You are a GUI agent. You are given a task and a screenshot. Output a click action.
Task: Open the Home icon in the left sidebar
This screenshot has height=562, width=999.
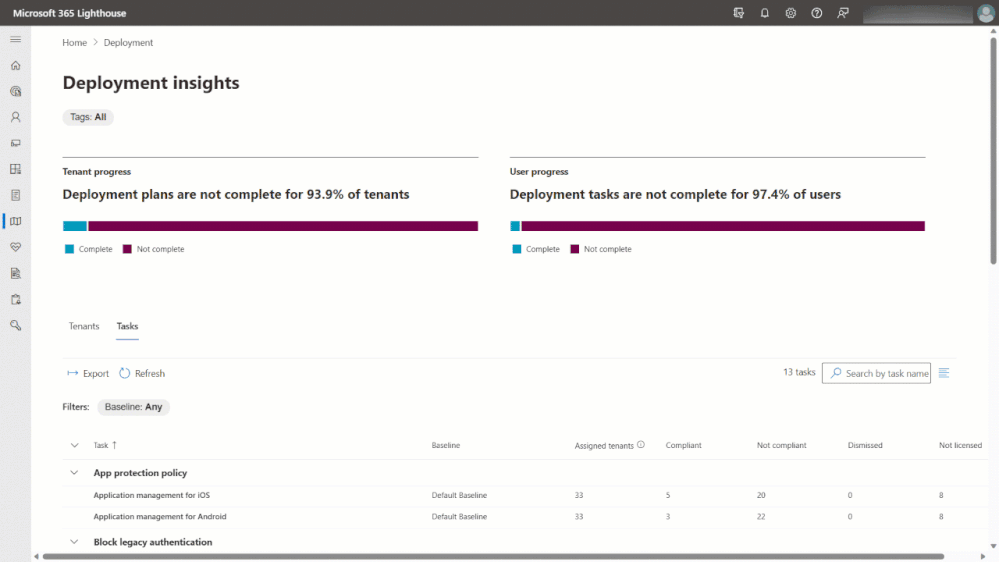point(15,65)
